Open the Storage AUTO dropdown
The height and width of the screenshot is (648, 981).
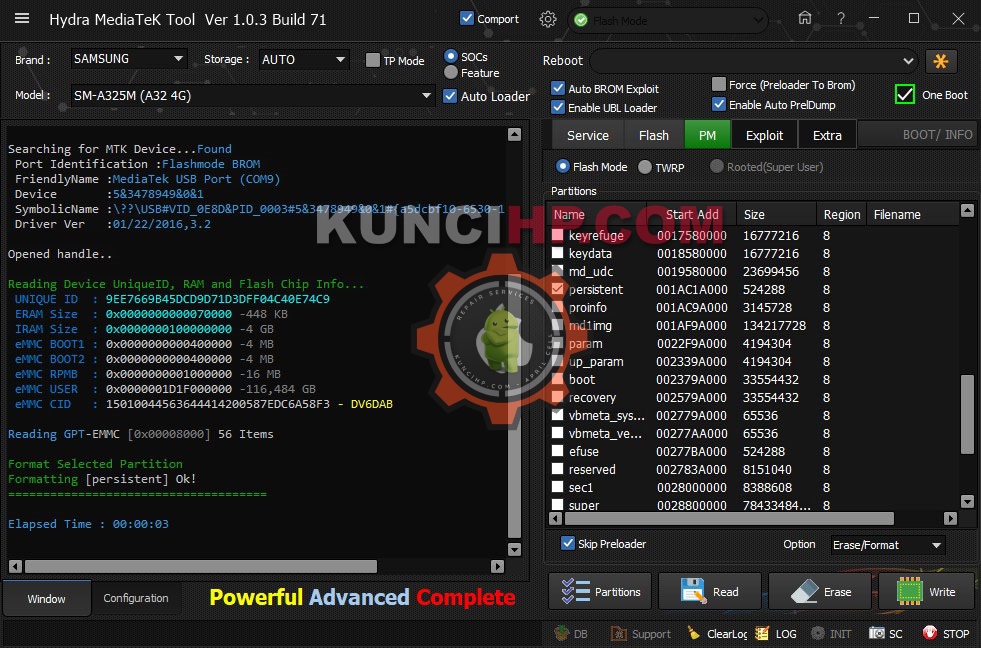tap(303, 59)
